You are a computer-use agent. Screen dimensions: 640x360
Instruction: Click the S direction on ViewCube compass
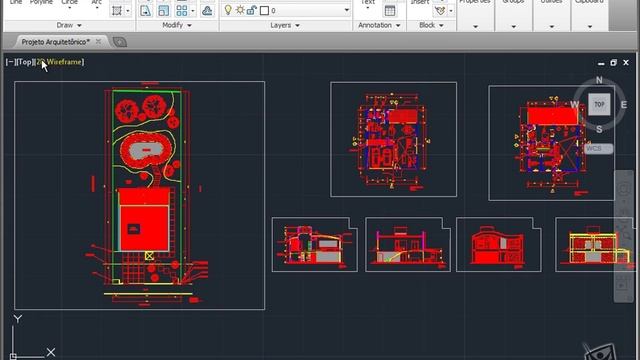coord(599,129)
